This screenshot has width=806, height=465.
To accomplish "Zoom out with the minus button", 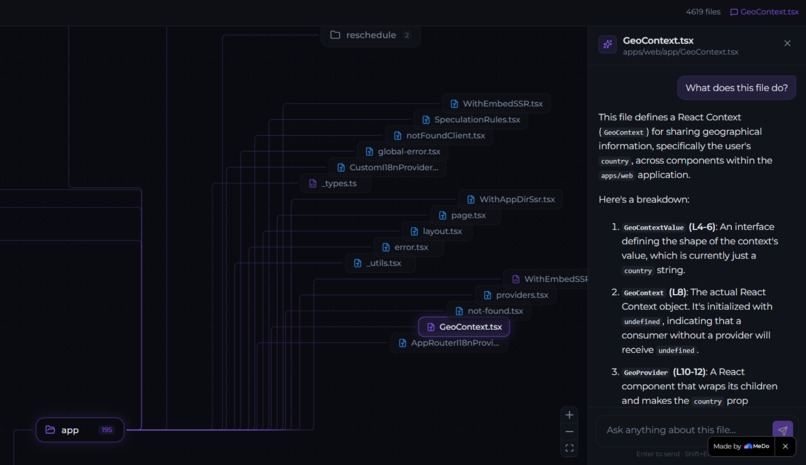I will [x=569, y=432].
